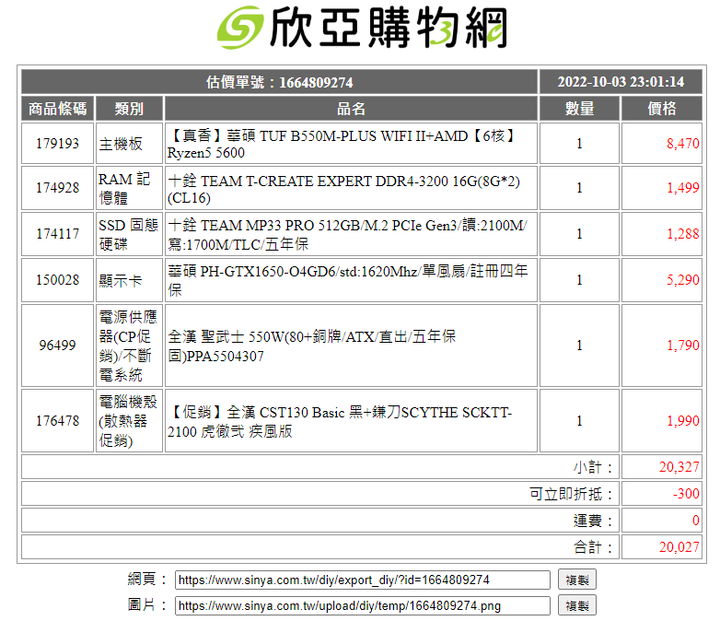Click the 運費 label
The height and width of the screenshot is (621, 720).
[x=593, y=520]
